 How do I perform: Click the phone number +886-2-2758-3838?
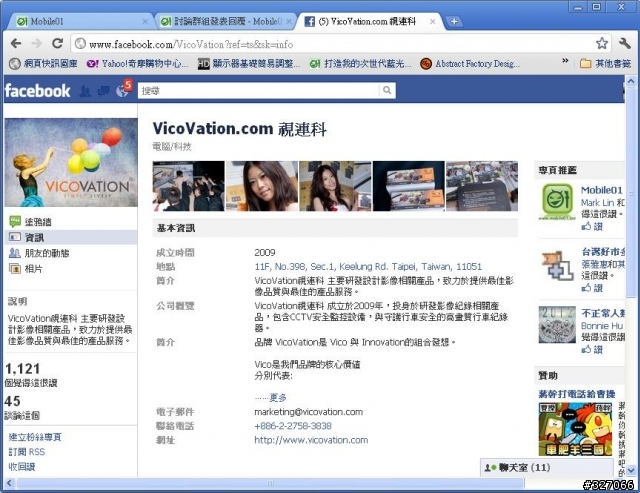click(x=293, y=426)
